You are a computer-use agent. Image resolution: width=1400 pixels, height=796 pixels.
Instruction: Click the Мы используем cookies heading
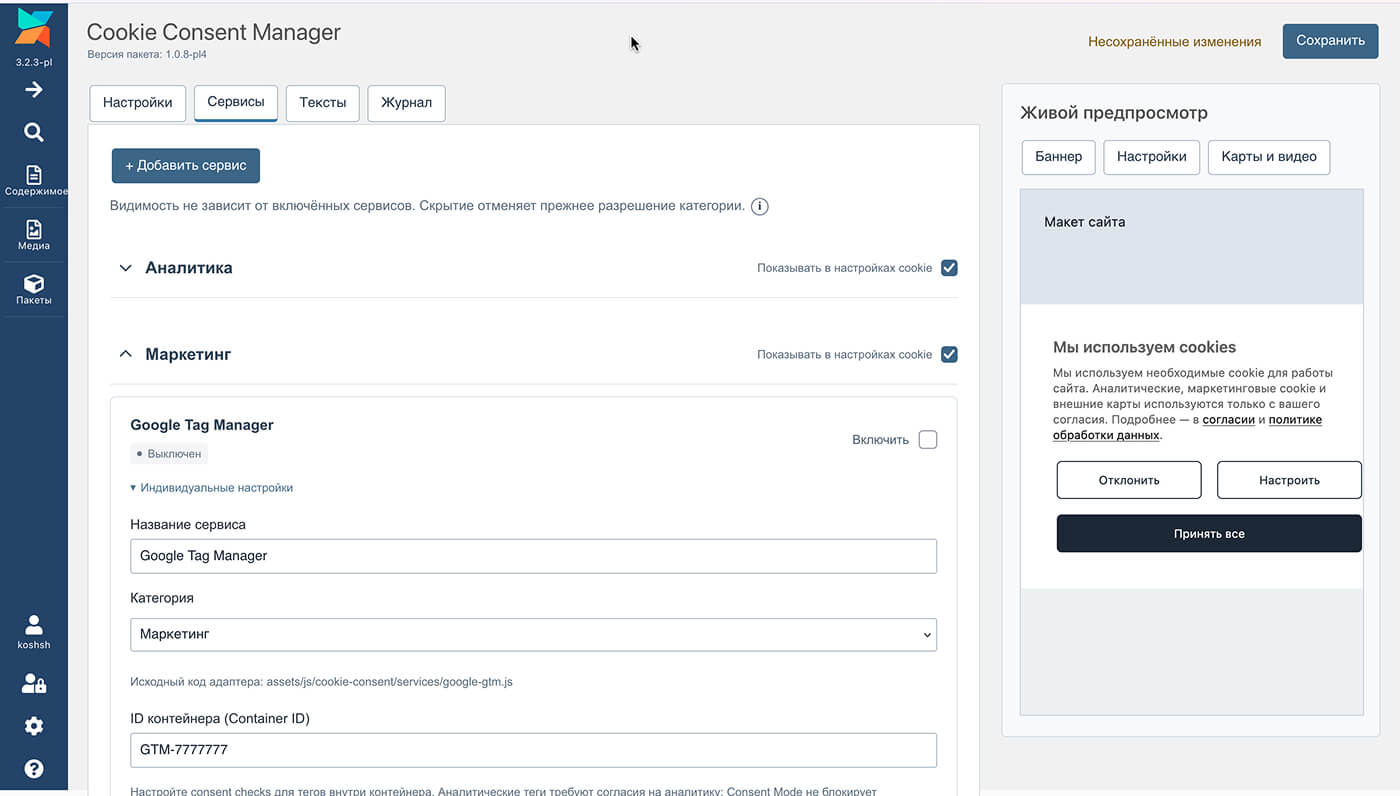(1144, 347)
